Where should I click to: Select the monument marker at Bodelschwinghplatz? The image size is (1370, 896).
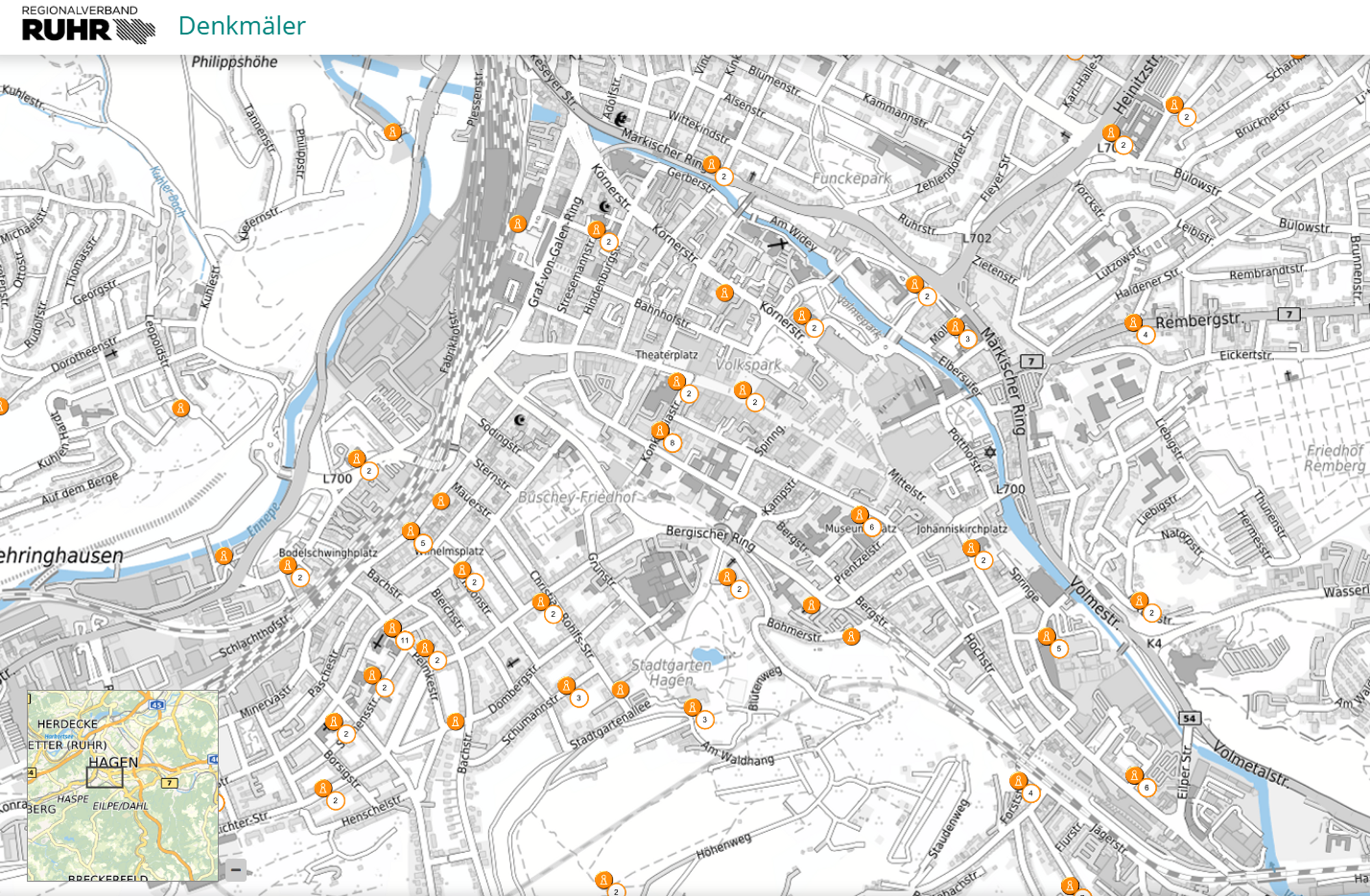point(288,565)
